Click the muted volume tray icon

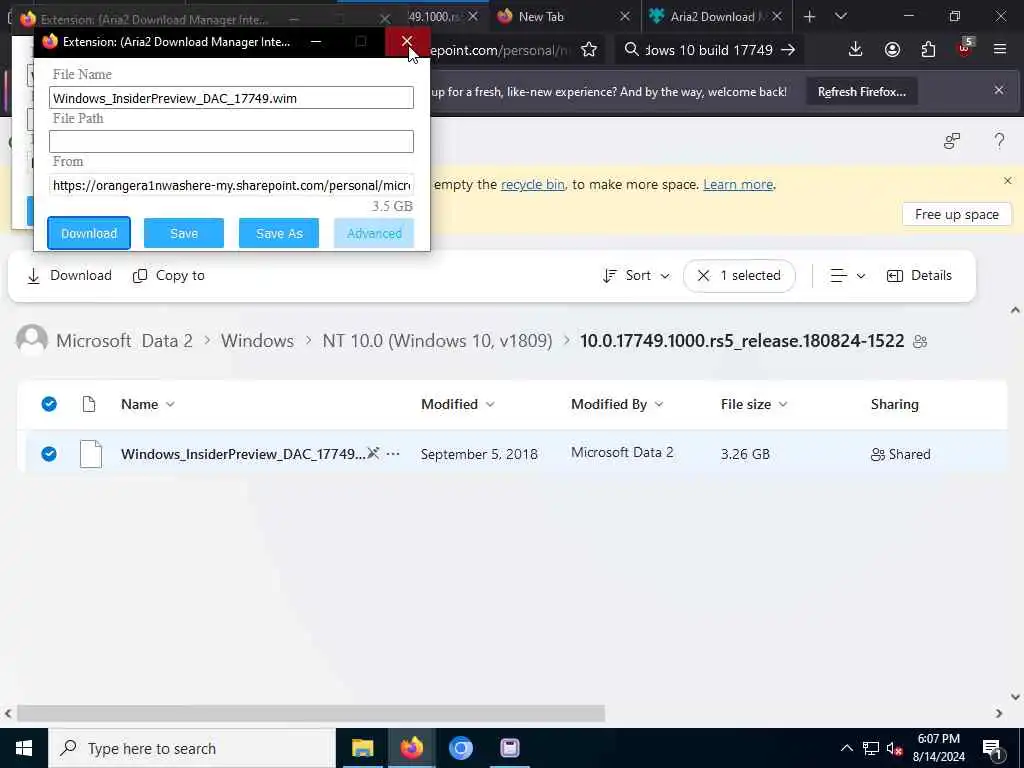[894, 749]
